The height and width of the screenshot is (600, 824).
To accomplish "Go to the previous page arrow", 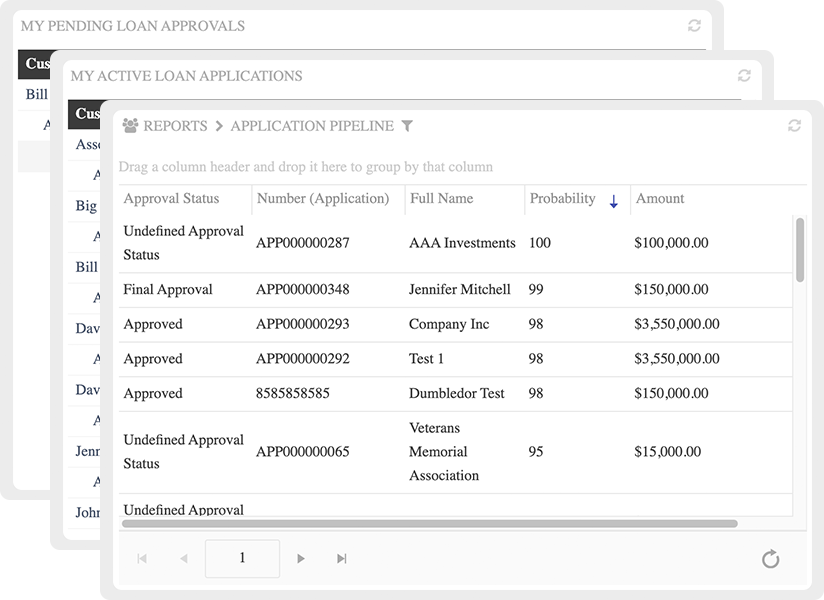I will (x=184, y=559).
